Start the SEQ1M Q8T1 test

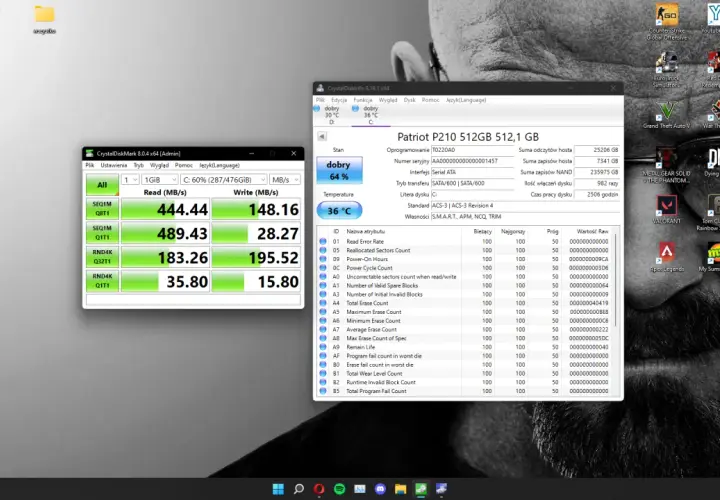[102, 208]
